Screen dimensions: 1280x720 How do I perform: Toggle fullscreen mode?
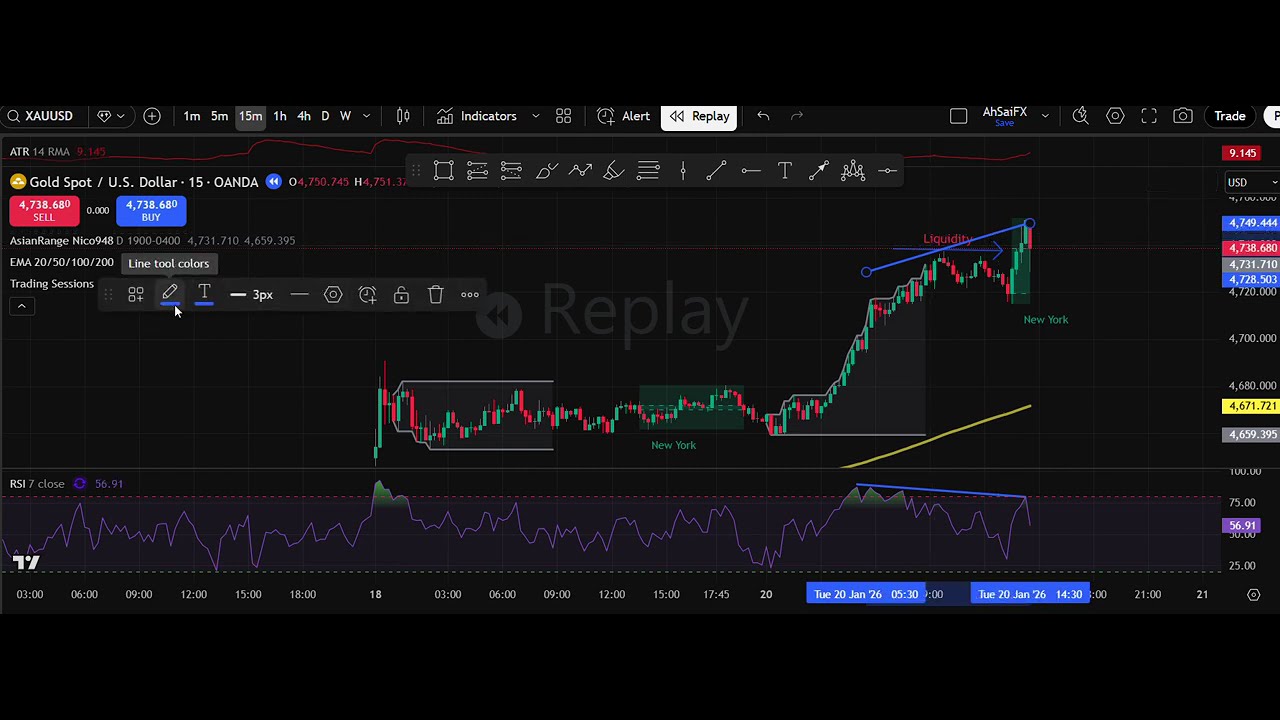coord(1149,116)
